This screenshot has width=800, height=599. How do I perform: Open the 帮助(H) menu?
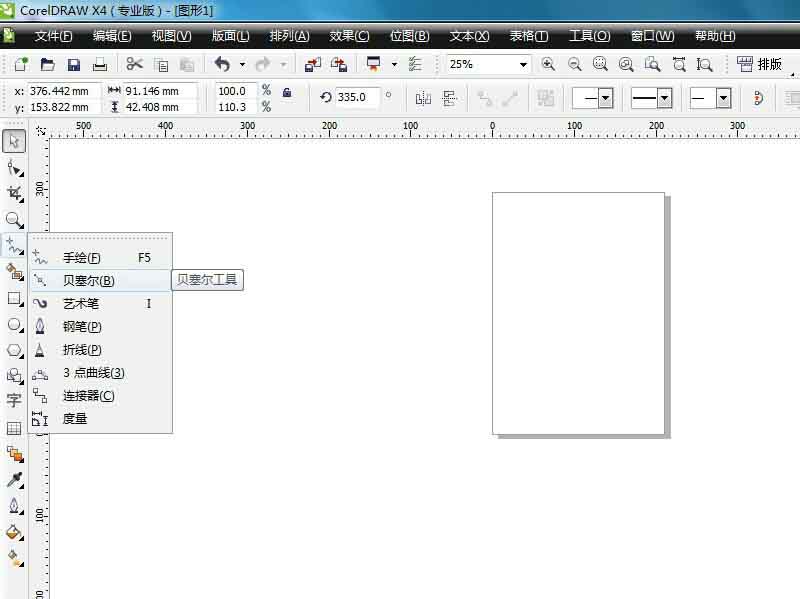pos(715,36)
